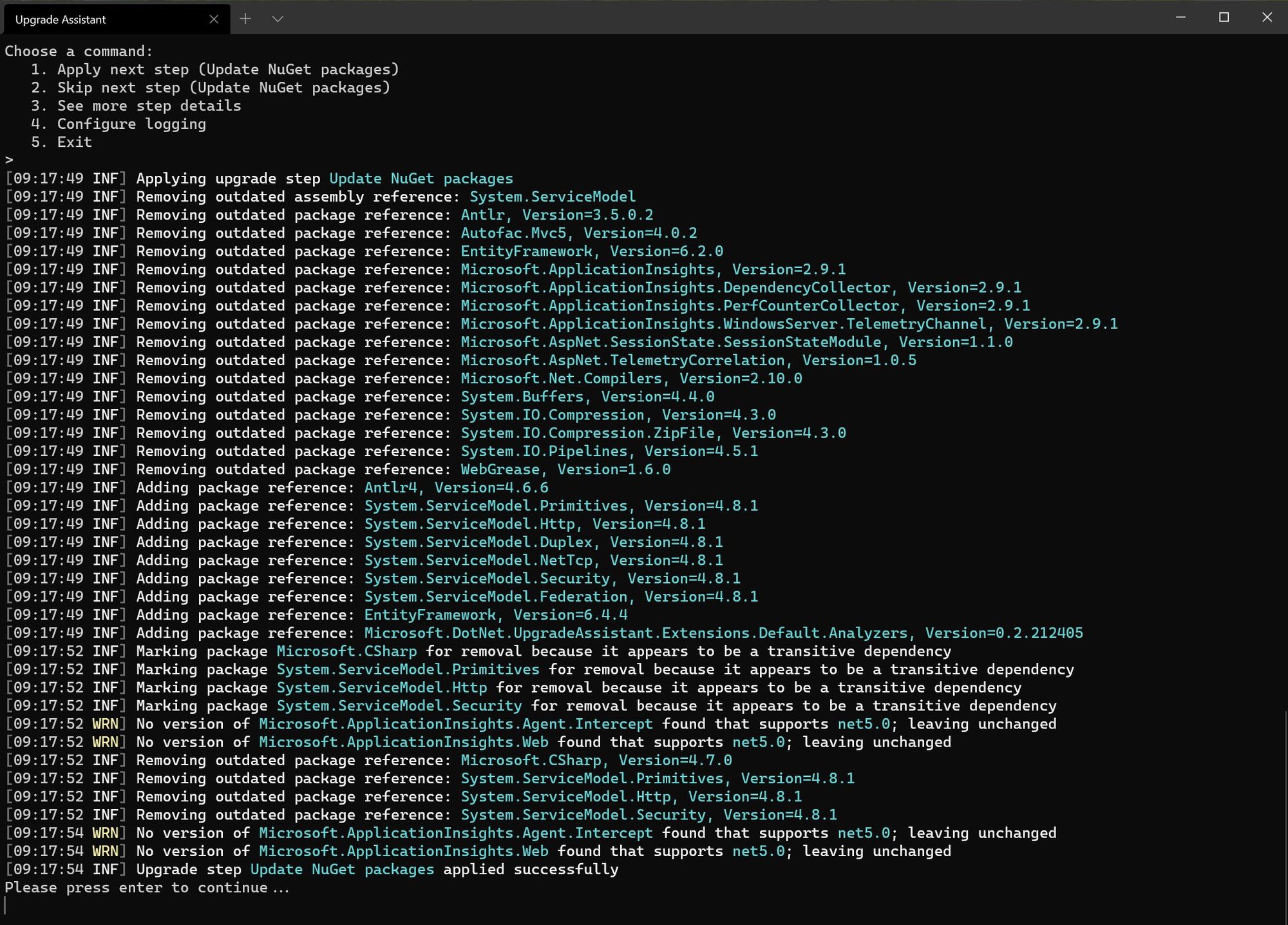Screen dimensions: 1288x925
Task: Click the highlighted Update NuGet packages text
Action: click(421, 178)
